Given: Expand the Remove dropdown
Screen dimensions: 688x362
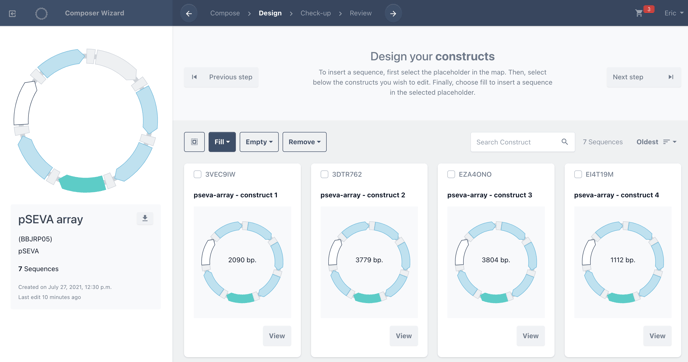Looking at the screenshot, I should 305,142.
